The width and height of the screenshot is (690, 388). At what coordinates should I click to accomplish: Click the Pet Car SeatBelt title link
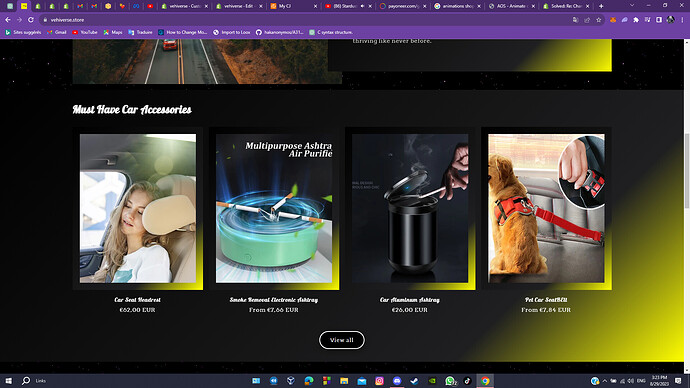(546, 300)
